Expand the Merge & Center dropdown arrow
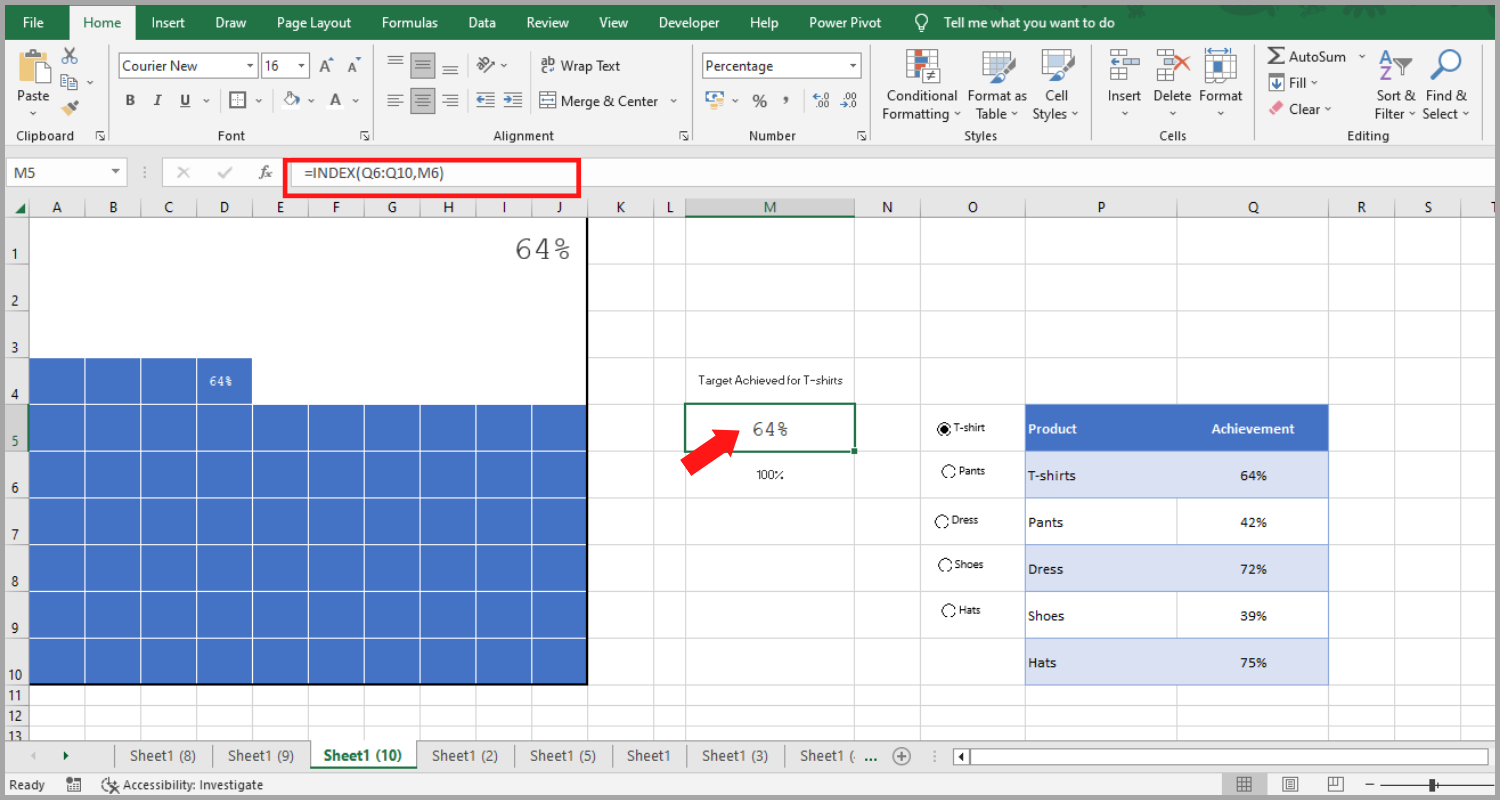 click(674, 100)
